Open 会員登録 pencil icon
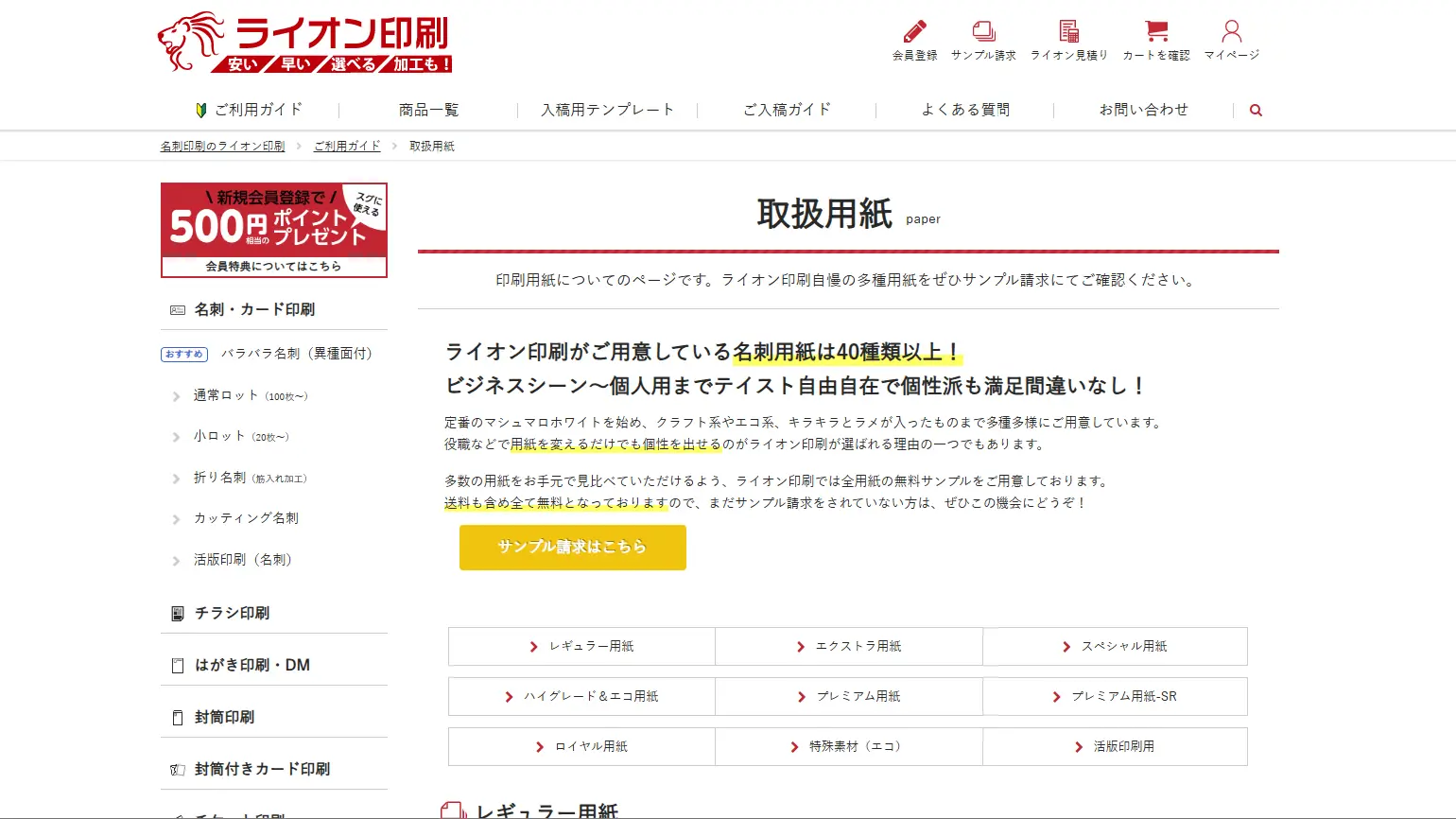This screenshot has height=819, width=1456. [914, 31]
